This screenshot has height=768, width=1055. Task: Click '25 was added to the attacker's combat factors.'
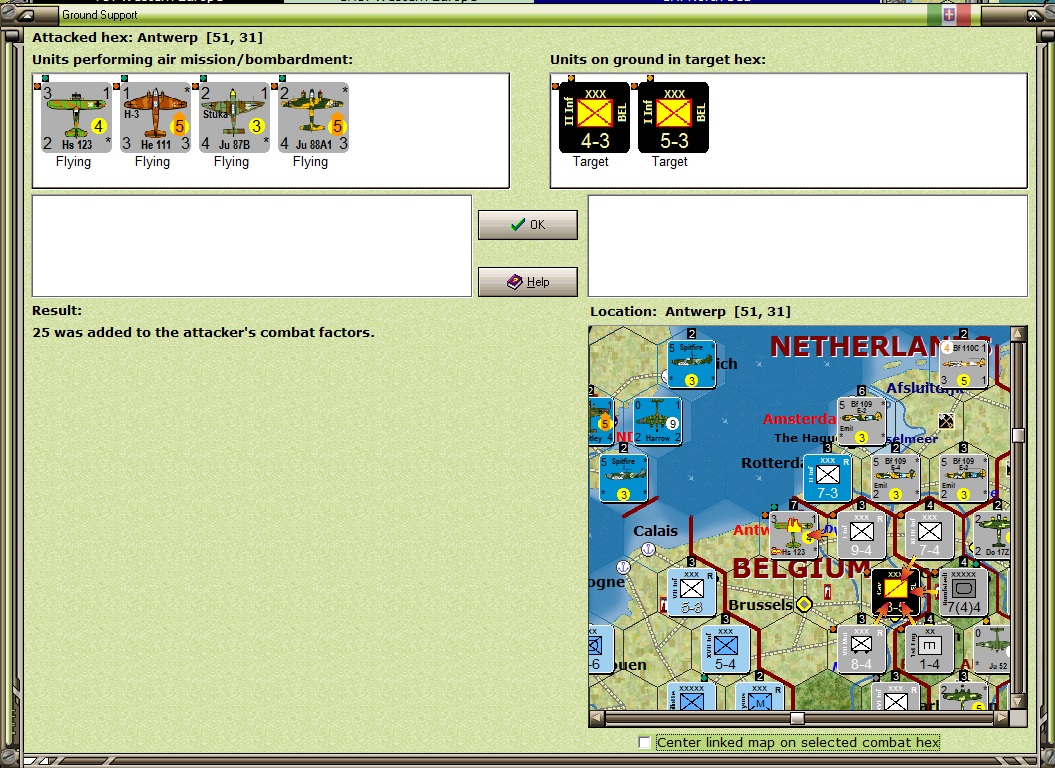pyautogui.click(x=203, y=333)
